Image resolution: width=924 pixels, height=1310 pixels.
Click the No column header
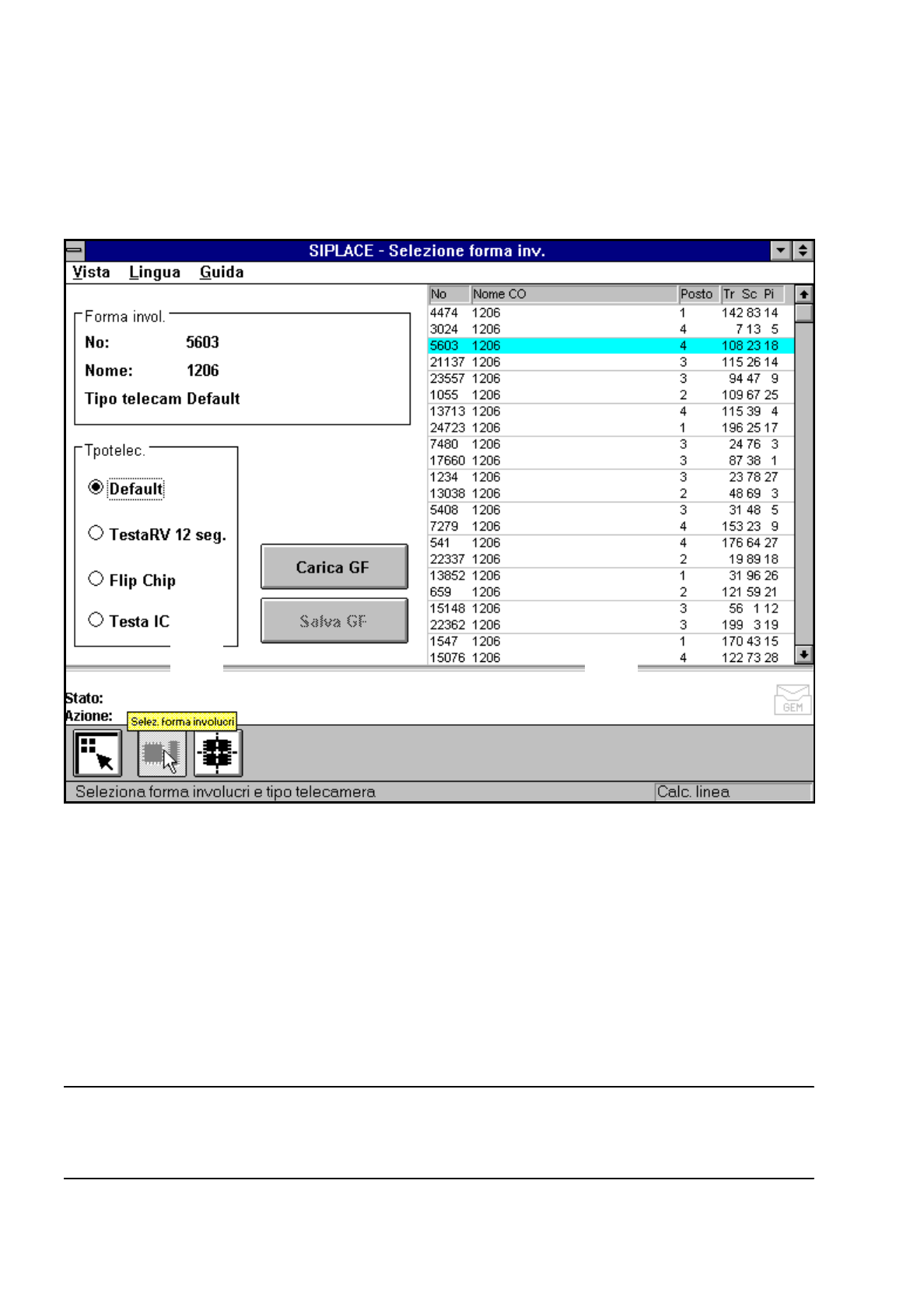(x=450, y=294)
